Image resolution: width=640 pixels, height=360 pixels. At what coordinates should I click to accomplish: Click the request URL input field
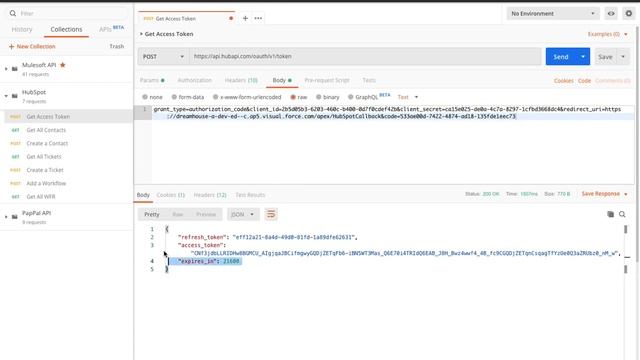click(365, 57)
